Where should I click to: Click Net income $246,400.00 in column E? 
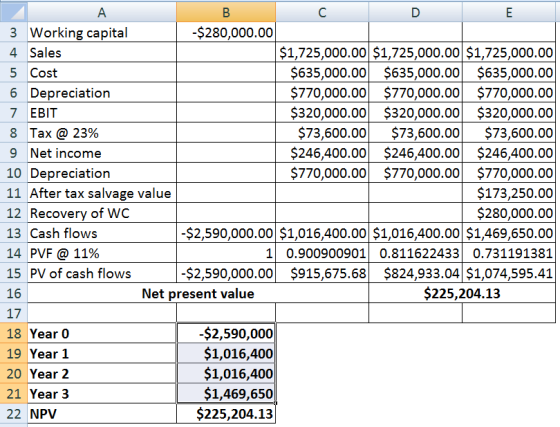pyautogui.click(x=509, y=153)
